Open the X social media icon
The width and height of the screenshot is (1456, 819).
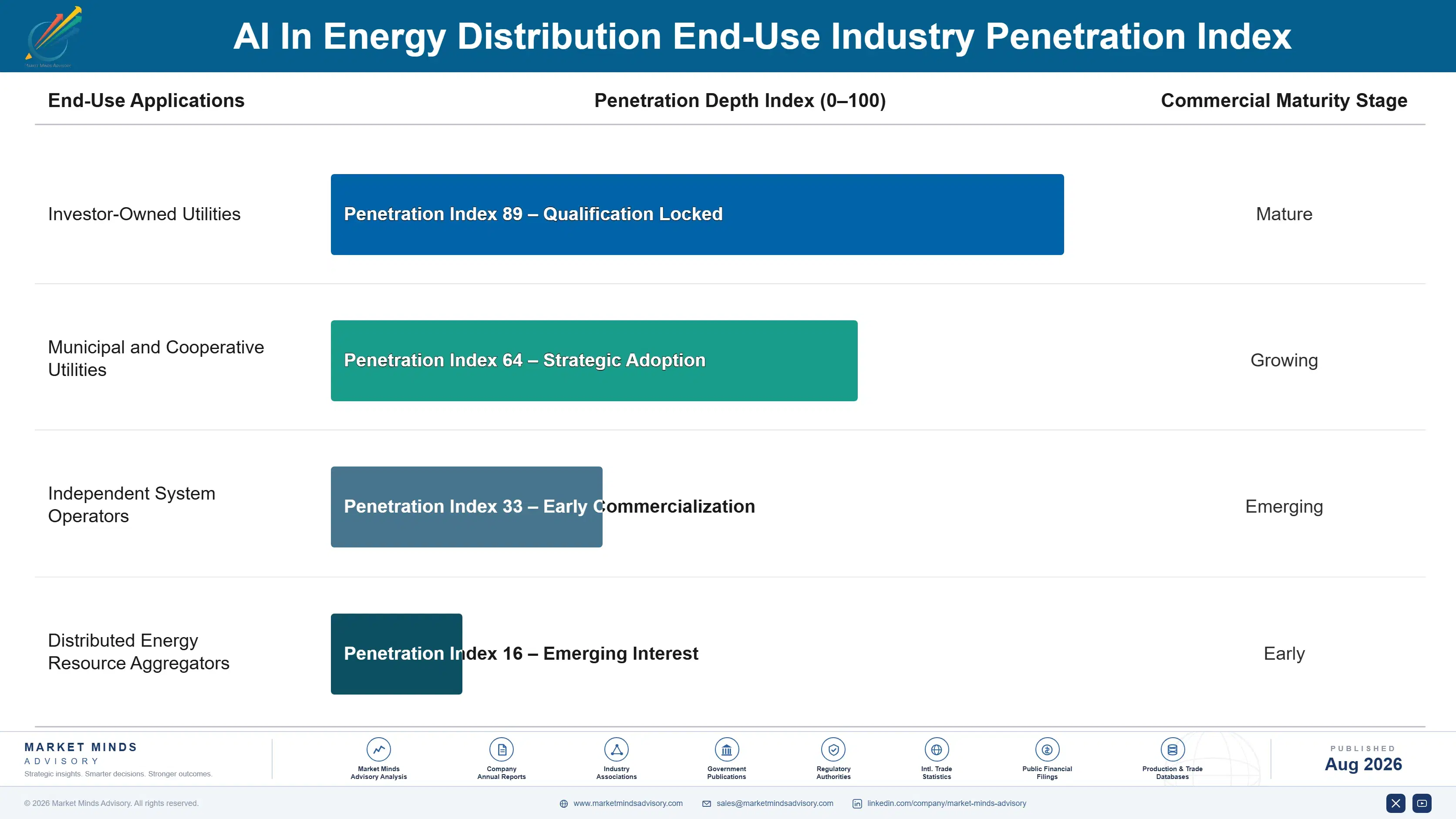tap(1395, 803)
